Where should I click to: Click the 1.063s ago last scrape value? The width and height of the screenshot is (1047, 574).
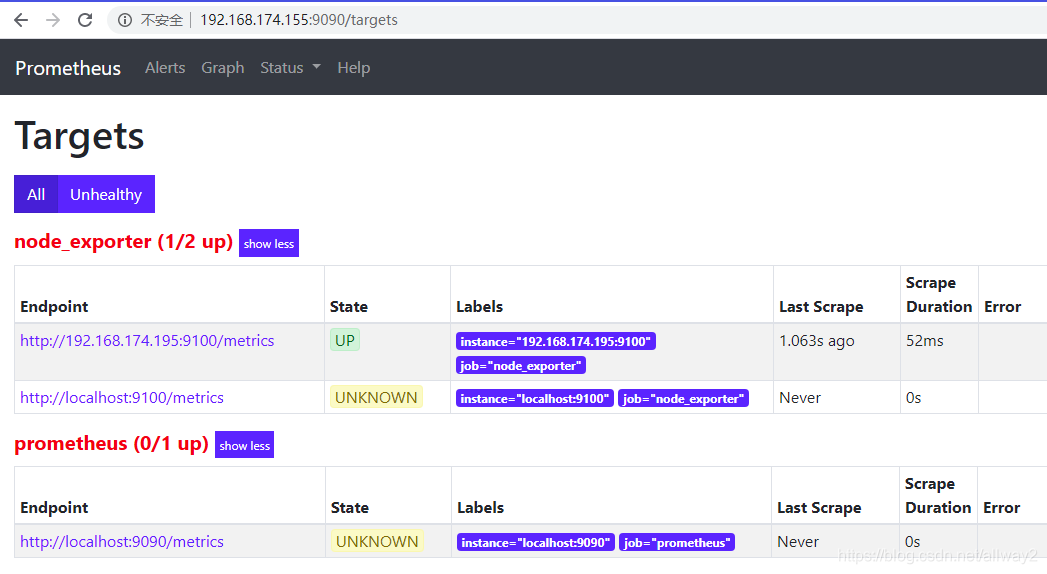click(817, 341)
